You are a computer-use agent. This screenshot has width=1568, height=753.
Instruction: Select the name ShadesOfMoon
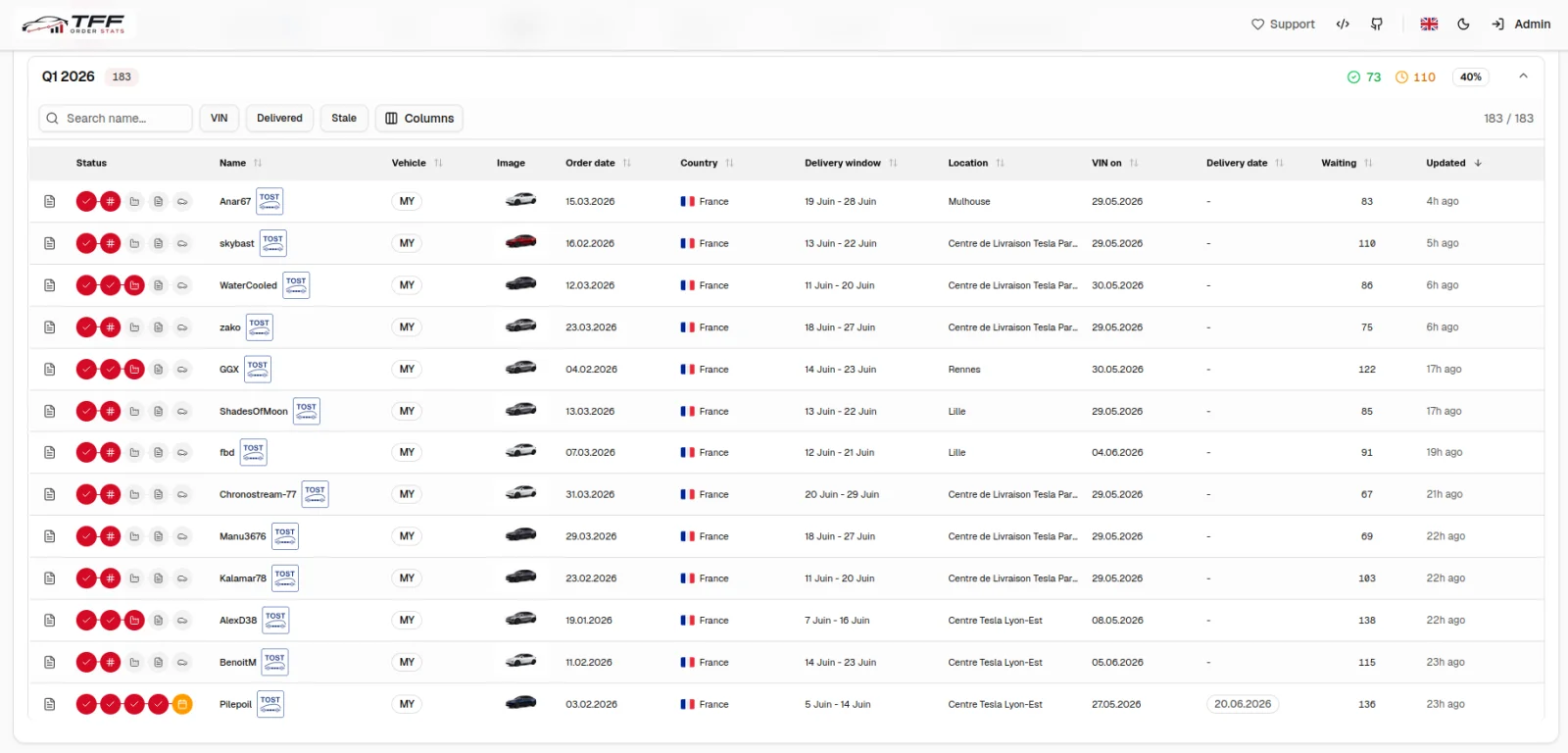tap(254, 412)
